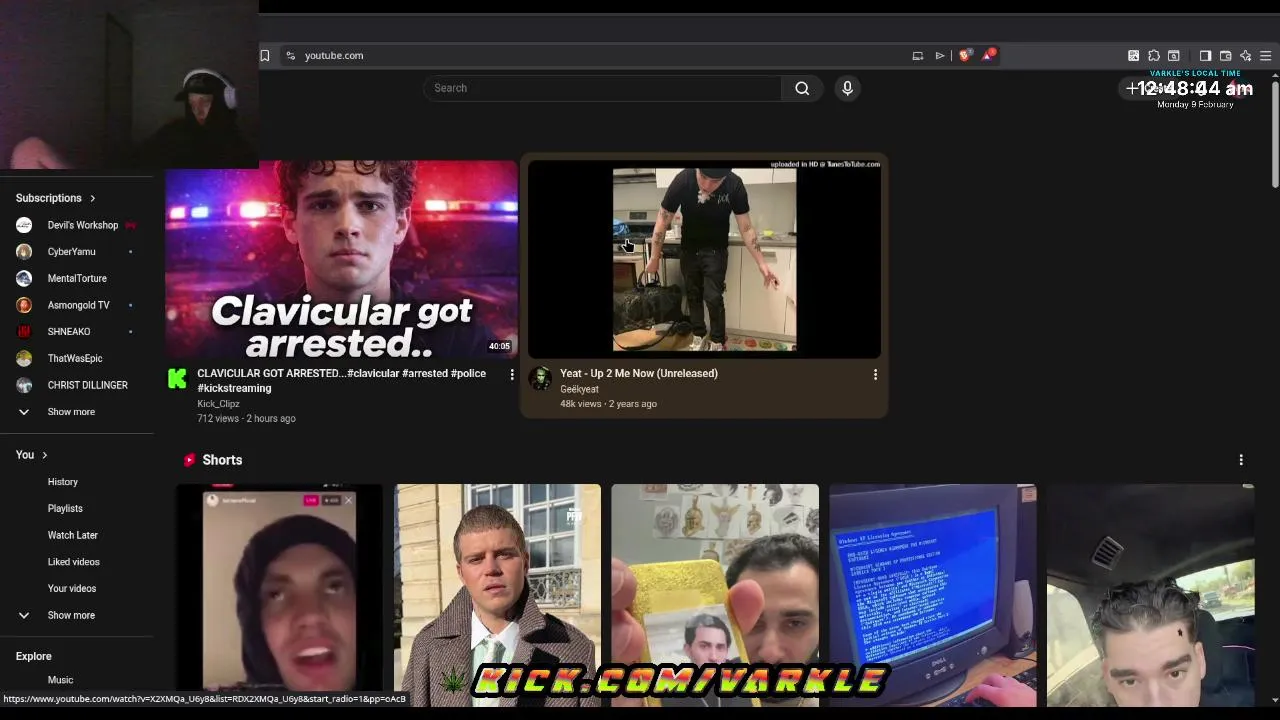1280x720 pixels.
Task: Open the browser hamburger main menu
Action: click(1265, 56)
